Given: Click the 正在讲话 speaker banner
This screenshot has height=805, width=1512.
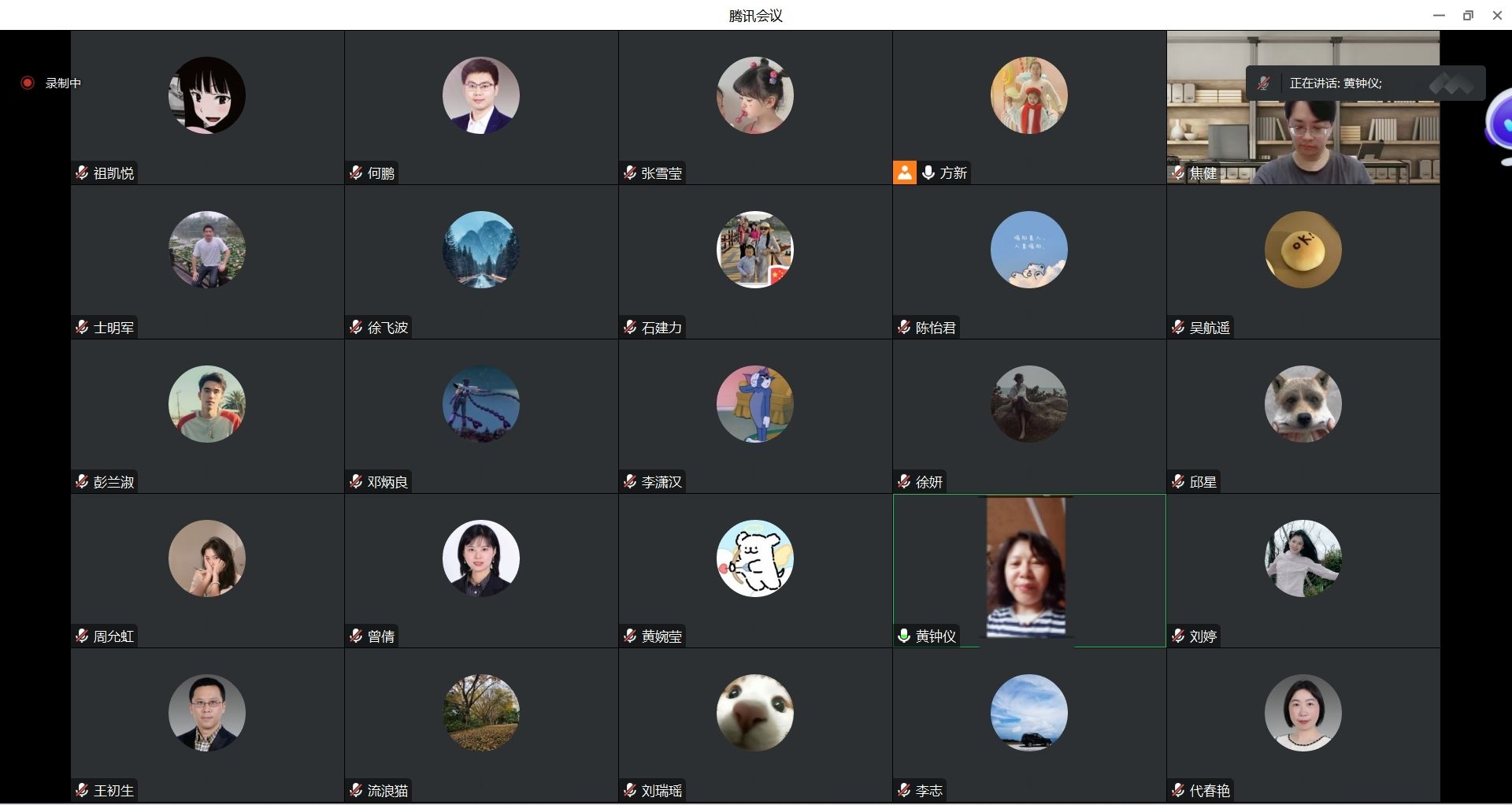Looking at the screenshot, I should [1366, 83].
